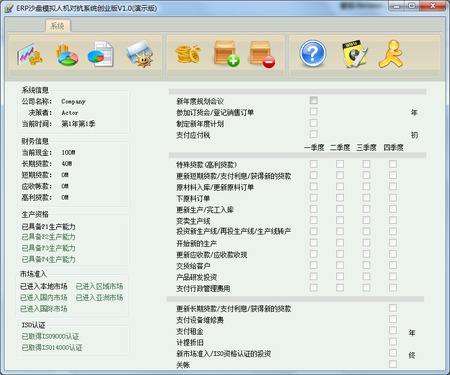This screenshot has height=375, width=450.
Task: Tick the 支付租金 checkbox
Action: point(393,330)
